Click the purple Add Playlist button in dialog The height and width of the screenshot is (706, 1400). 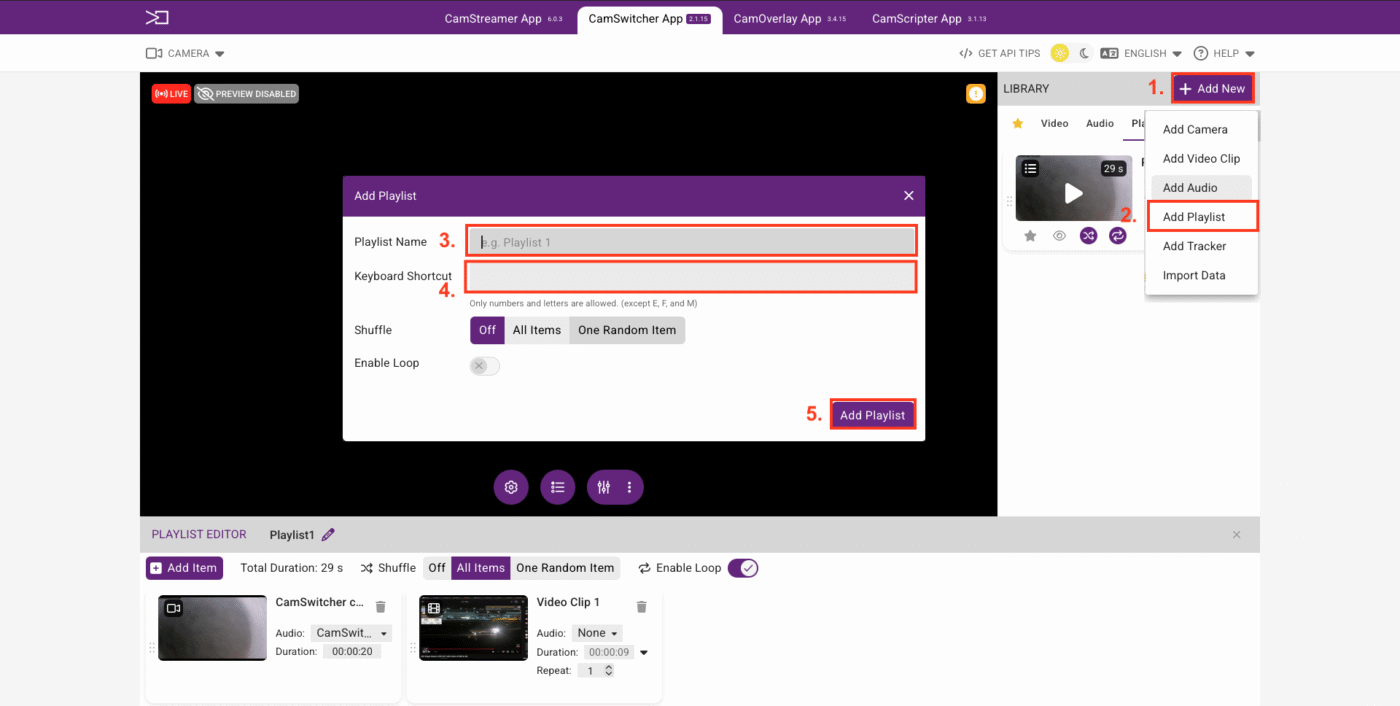(x=872, y=415)
